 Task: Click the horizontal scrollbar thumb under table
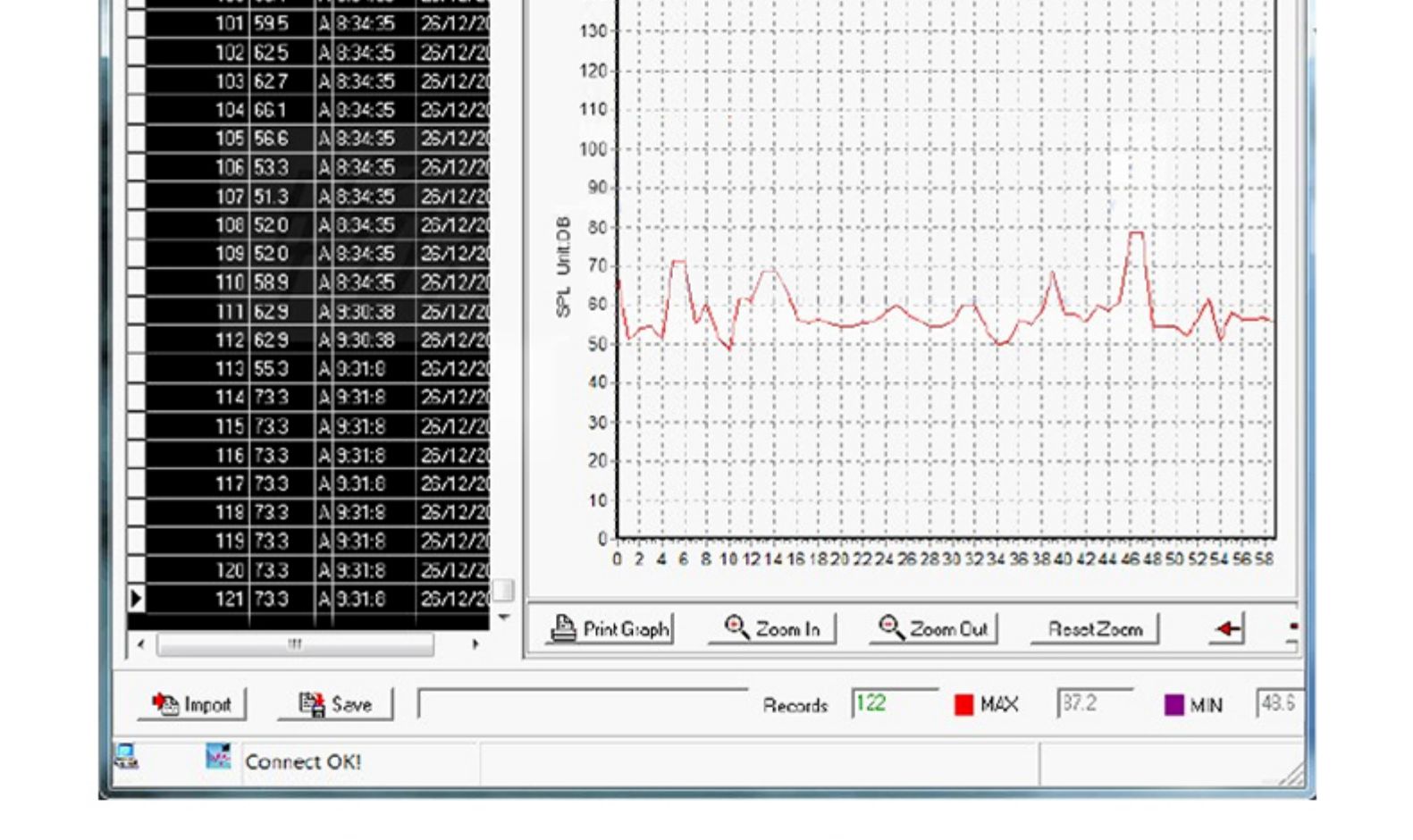coord(295,643)
